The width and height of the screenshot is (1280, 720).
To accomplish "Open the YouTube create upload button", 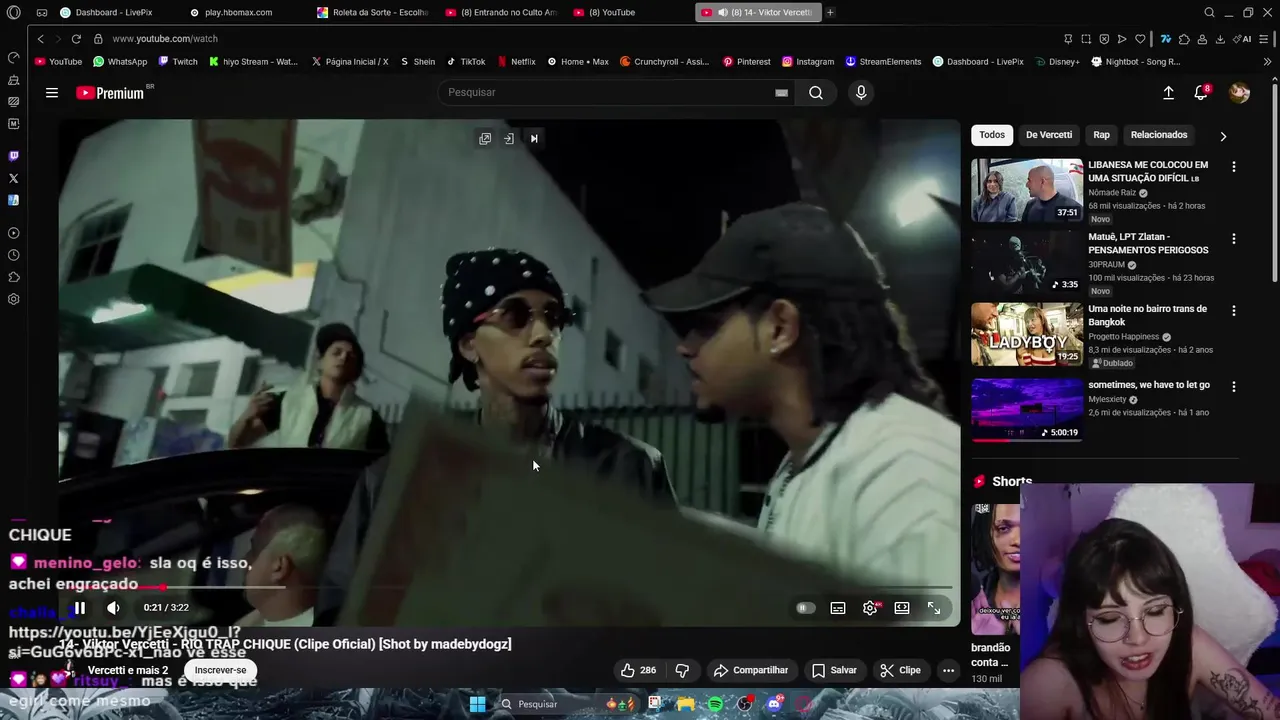I will tap(1168, 93).
